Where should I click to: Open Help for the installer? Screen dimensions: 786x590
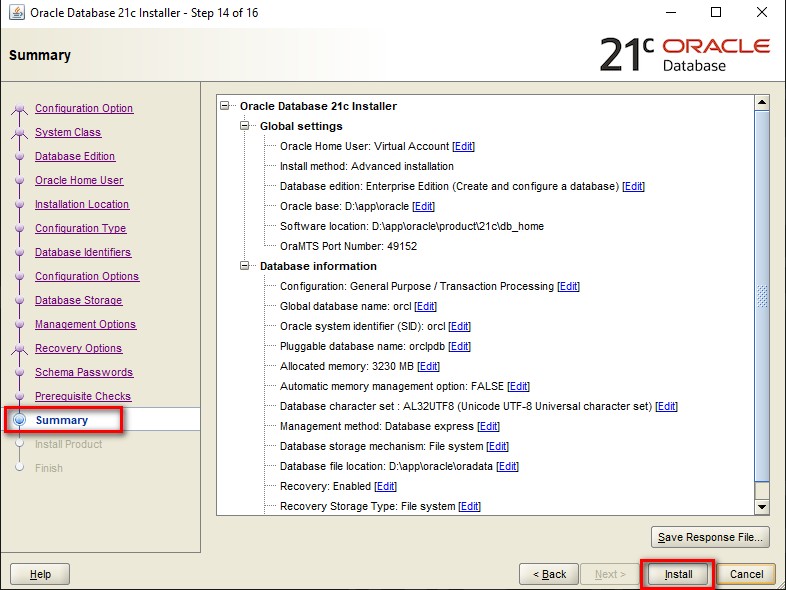tap(40, 574)
